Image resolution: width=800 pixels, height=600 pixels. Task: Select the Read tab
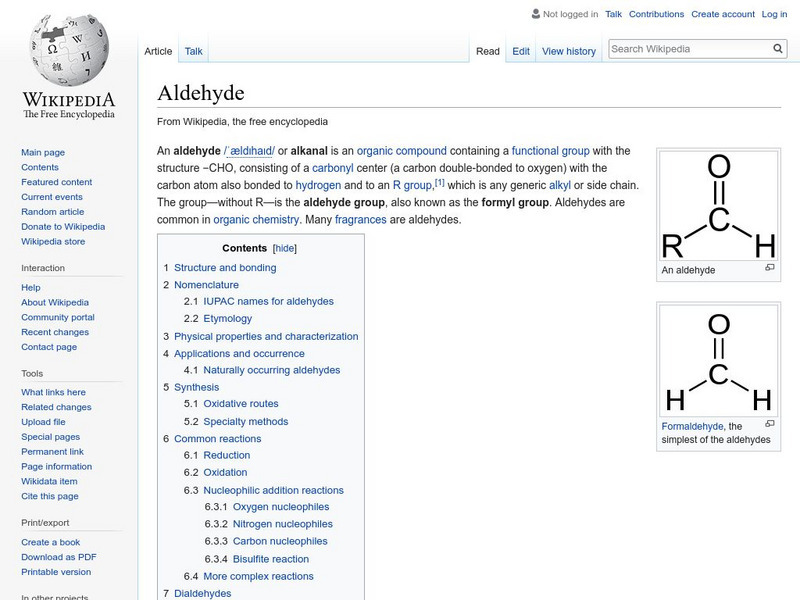point(488,51)
